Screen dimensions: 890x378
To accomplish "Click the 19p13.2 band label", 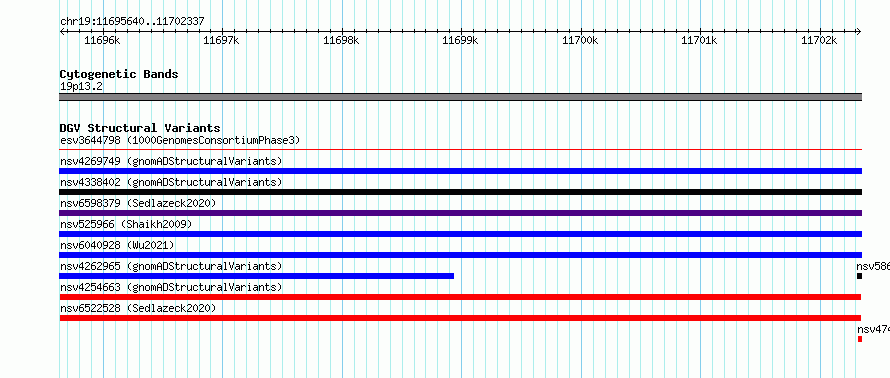I will click(81, 86).
